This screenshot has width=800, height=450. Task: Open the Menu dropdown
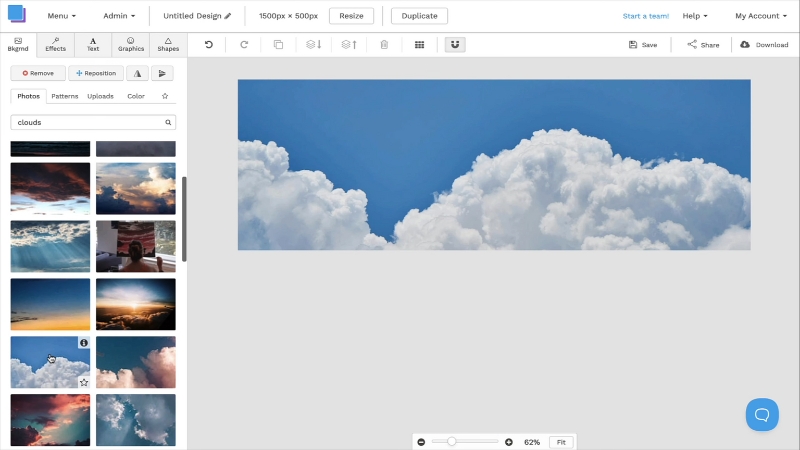click(61, 16)
